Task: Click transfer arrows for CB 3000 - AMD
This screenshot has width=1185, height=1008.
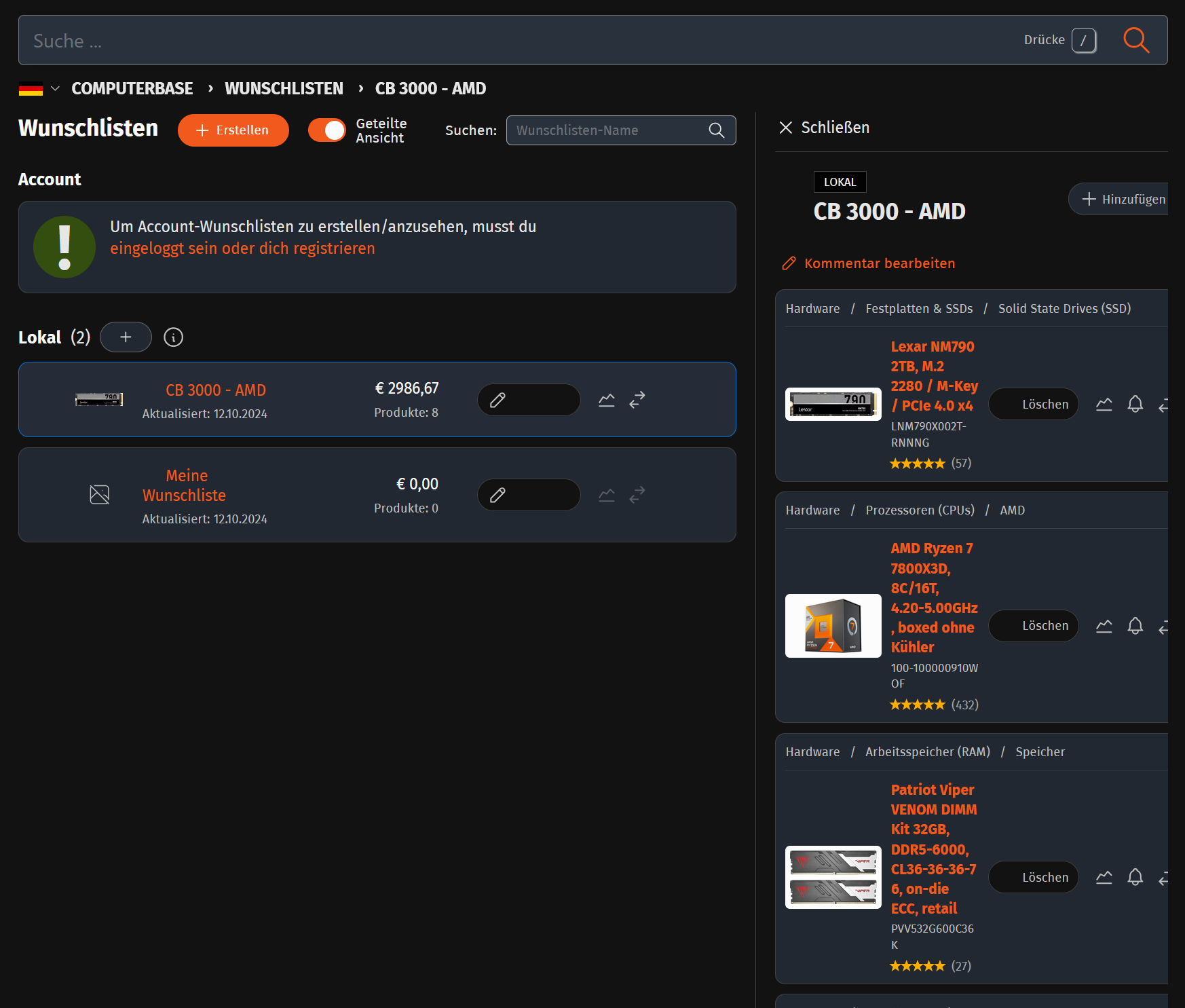Action: pyautogui.click(x=637, y=400)
